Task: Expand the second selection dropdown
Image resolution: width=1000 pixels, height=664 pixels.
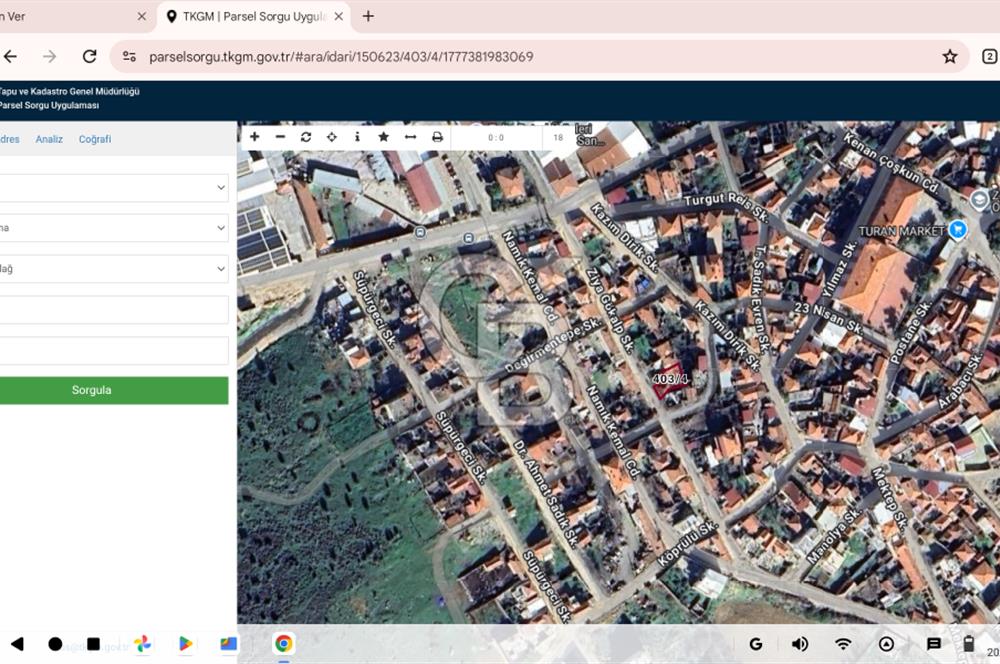Action: point(113,227)
